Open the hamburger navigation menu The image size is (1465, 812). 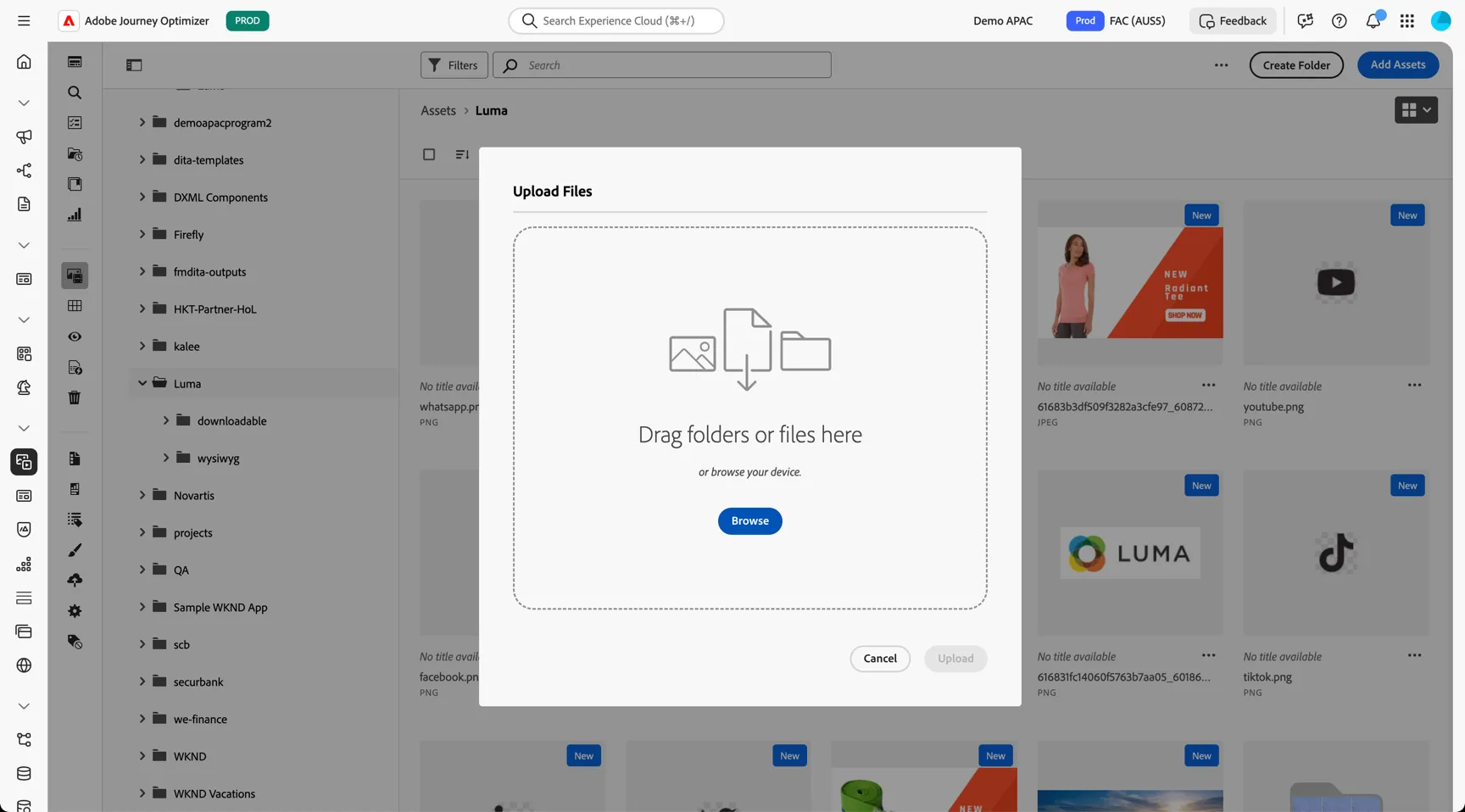click(24, 20)
